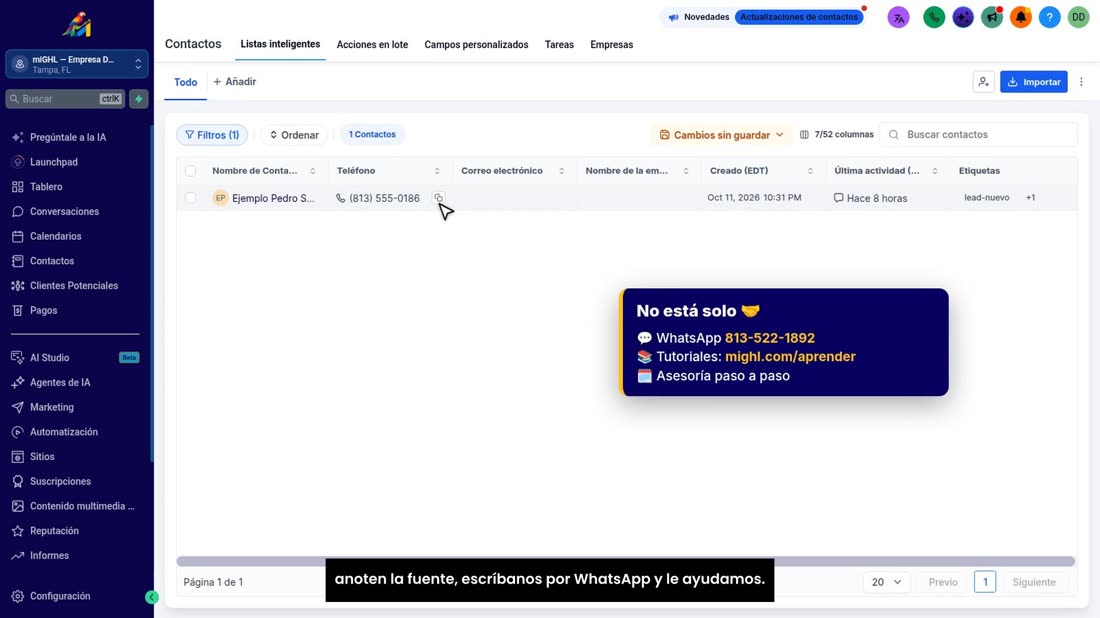
Task: Sort by Nombre de la empresa column arrows
Action: coord(686,171)
